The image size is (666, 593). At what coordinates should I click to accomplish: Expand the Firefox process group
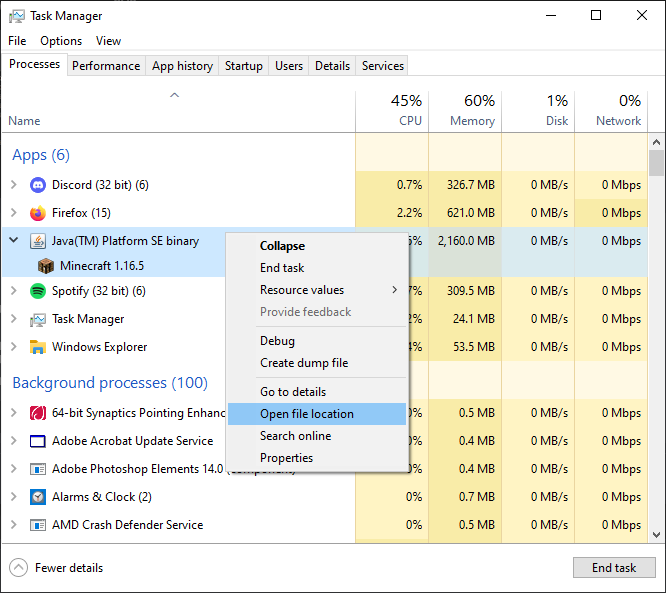(x=14, y=213)
